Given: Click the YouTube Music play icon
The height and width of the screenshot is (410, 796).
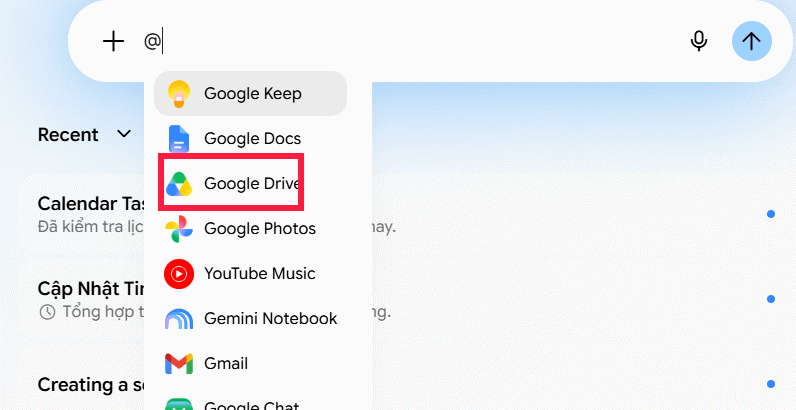Looking at the screenshot, I should coord(178,274).
